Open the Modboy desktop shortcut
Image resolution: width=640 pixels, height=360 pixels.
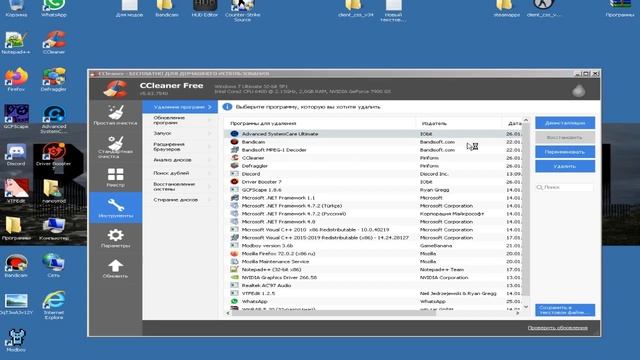(x=16, y=340)
